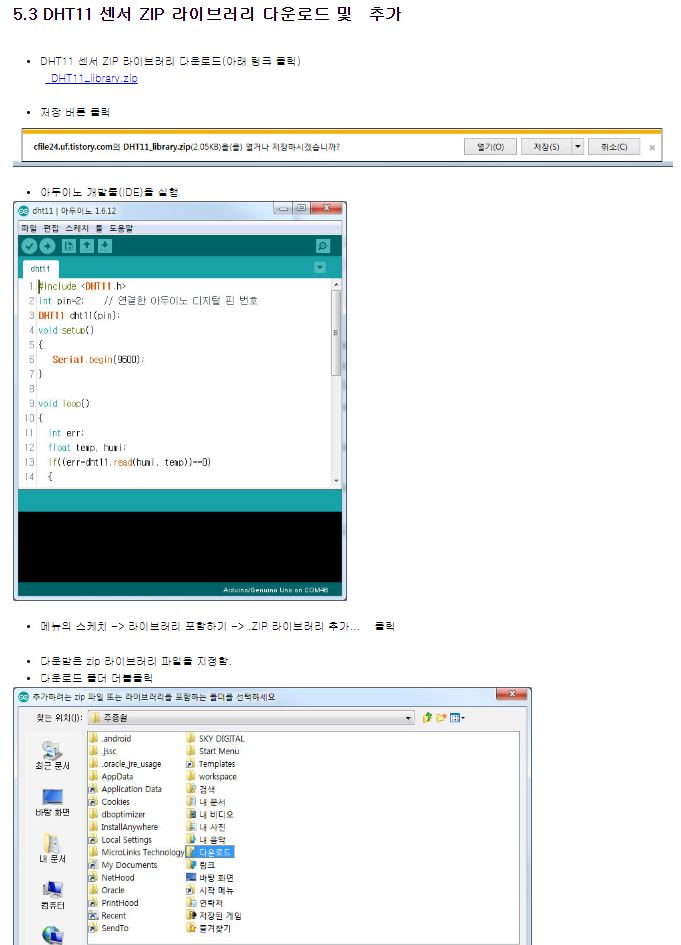Click the Open sketch up-arrow icon
The height and width of the screenshot is (945, 681).
[x=87, y=246]
